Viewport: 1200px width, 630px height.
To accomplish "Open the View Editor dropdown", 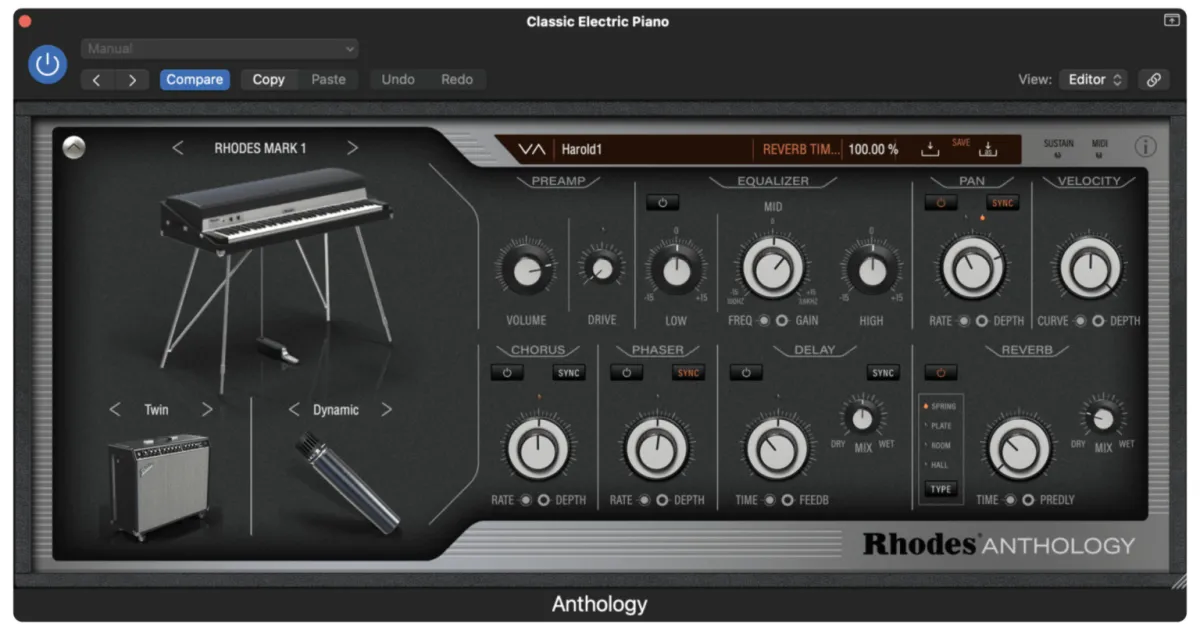I will click(1094, 80).
